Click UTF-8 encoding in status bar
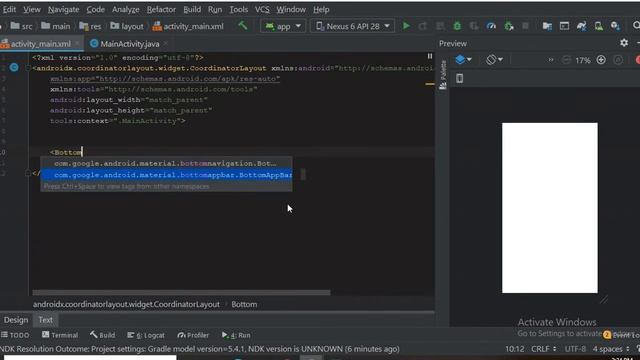This screenshot has width=640, height=360. point(575,349)
